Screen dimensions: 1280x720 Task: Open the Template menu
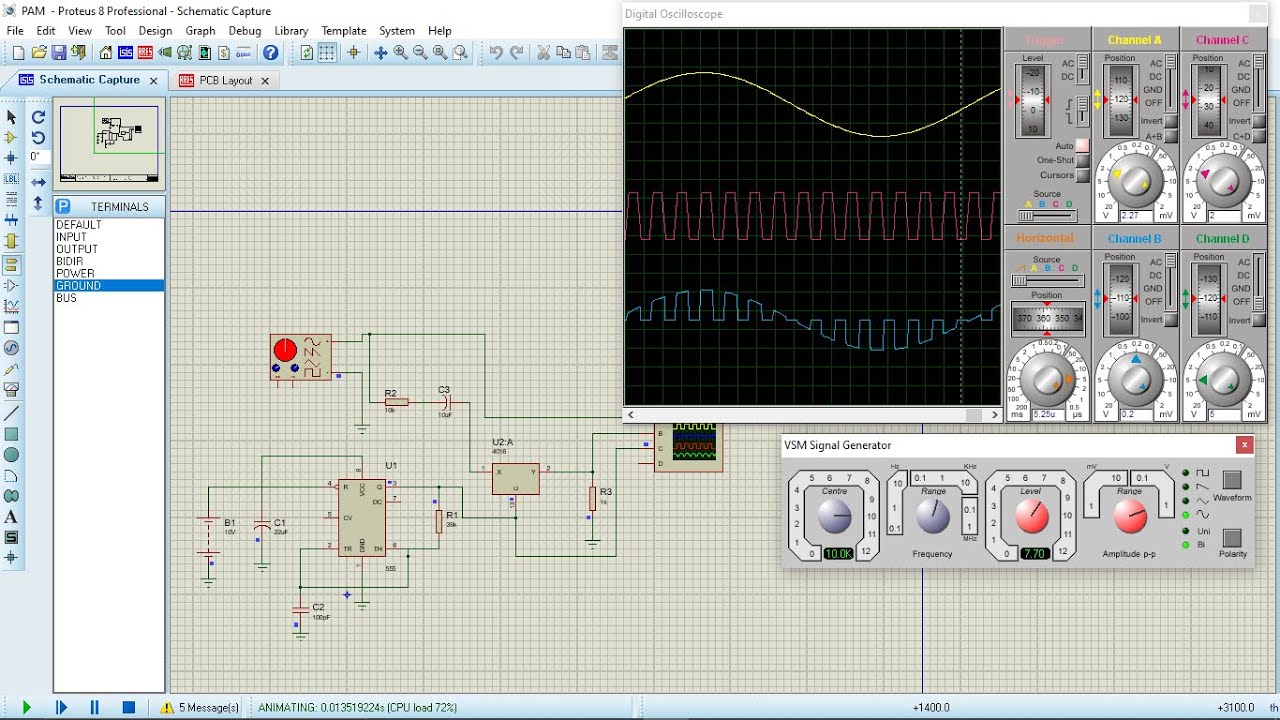coord(344,31)
